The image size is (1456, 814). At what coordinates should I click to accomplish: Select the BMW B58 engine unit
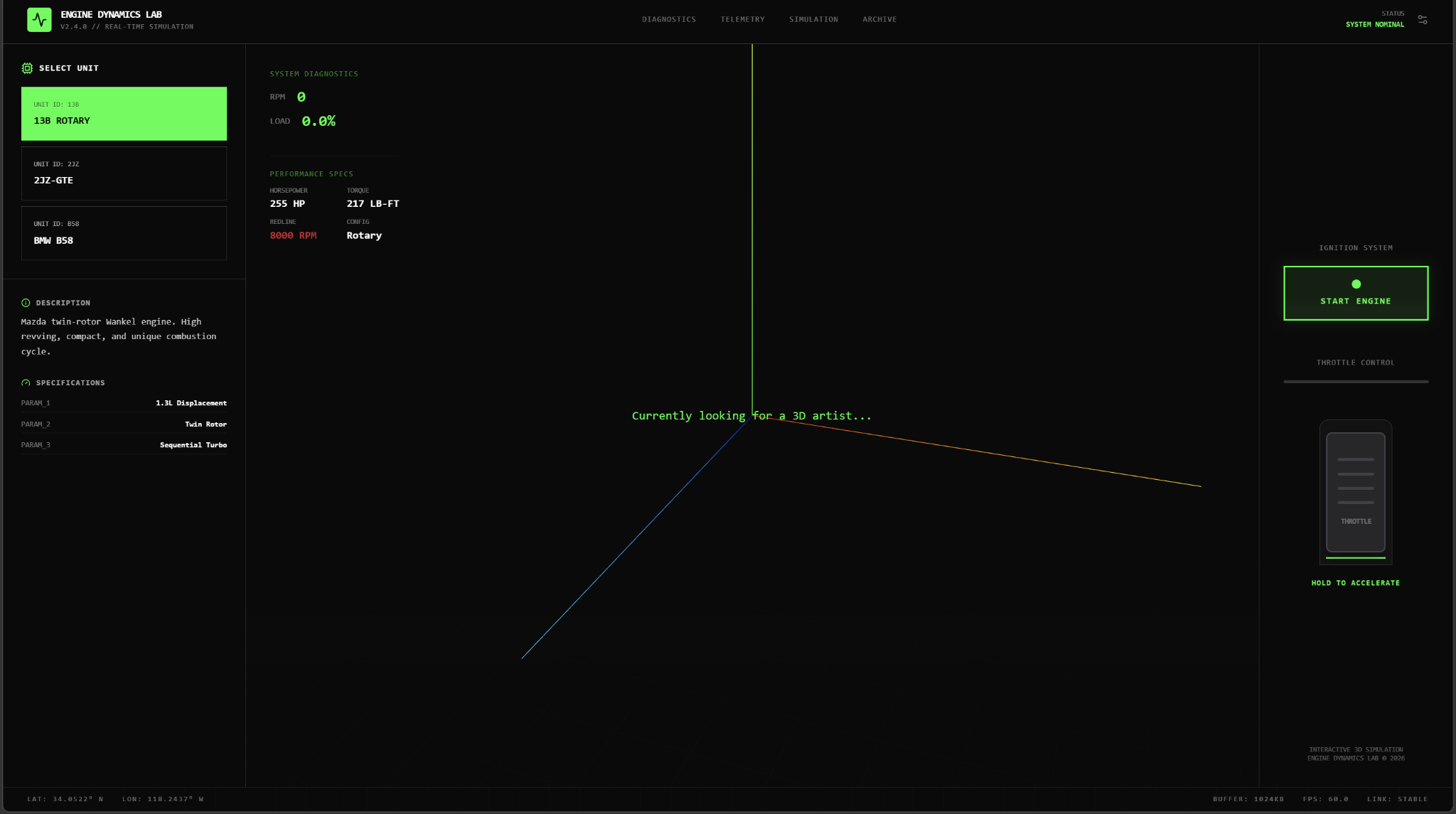pos(124,233)
